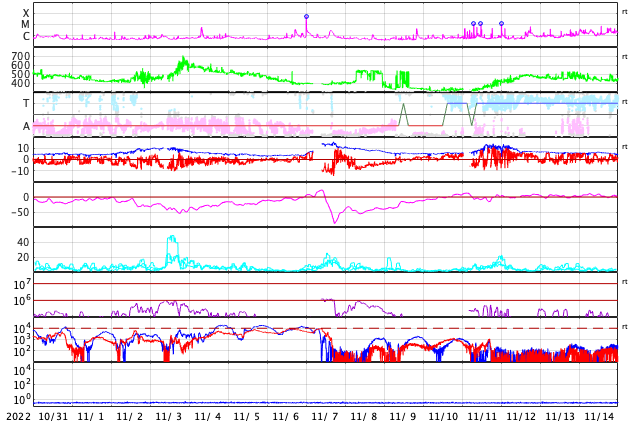Image resolution: width=634 pixels, height=424 pixels.
Task: Select the 11/ 4 date label
Action: click(x=208, y=417)
